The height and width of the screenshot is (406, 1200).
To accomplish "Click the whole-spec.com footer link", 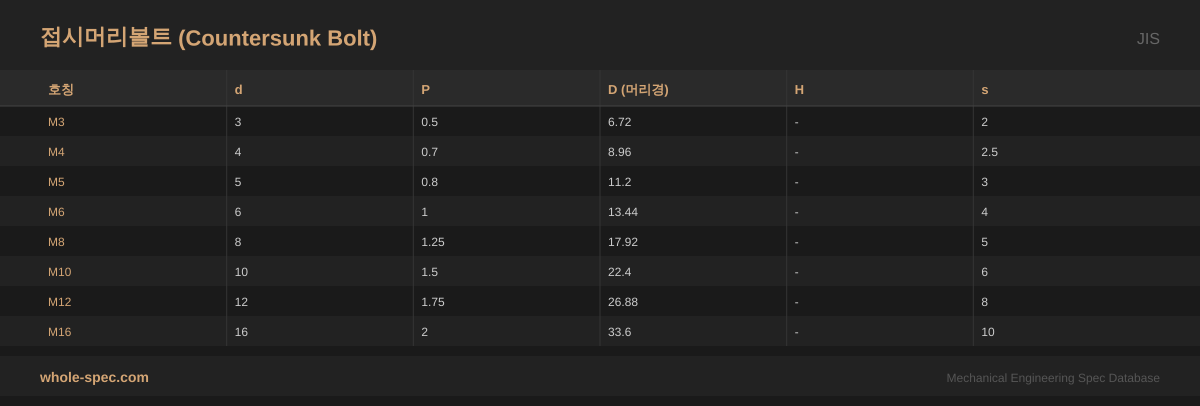I will pos(94,377).
